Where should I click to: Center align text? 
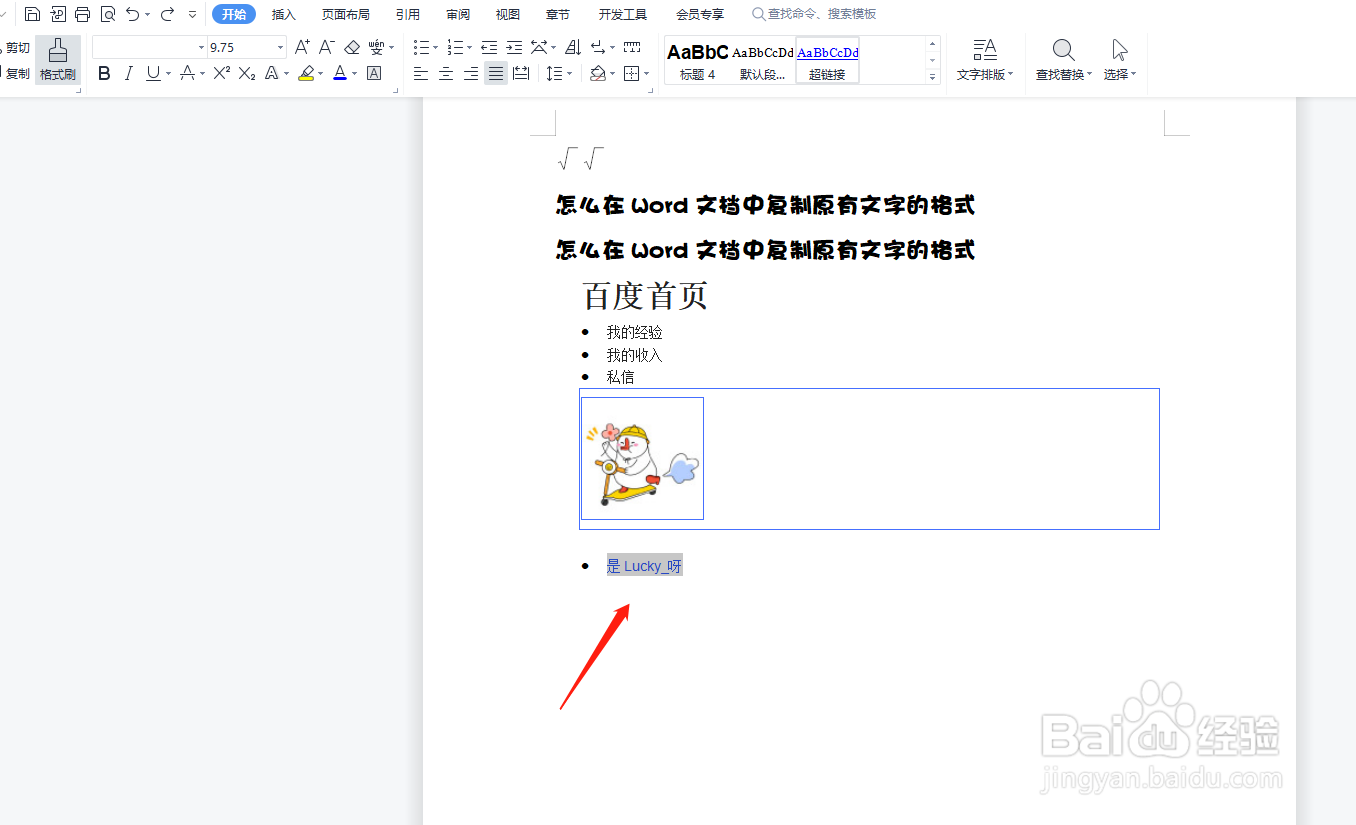[x=446, y=73]
